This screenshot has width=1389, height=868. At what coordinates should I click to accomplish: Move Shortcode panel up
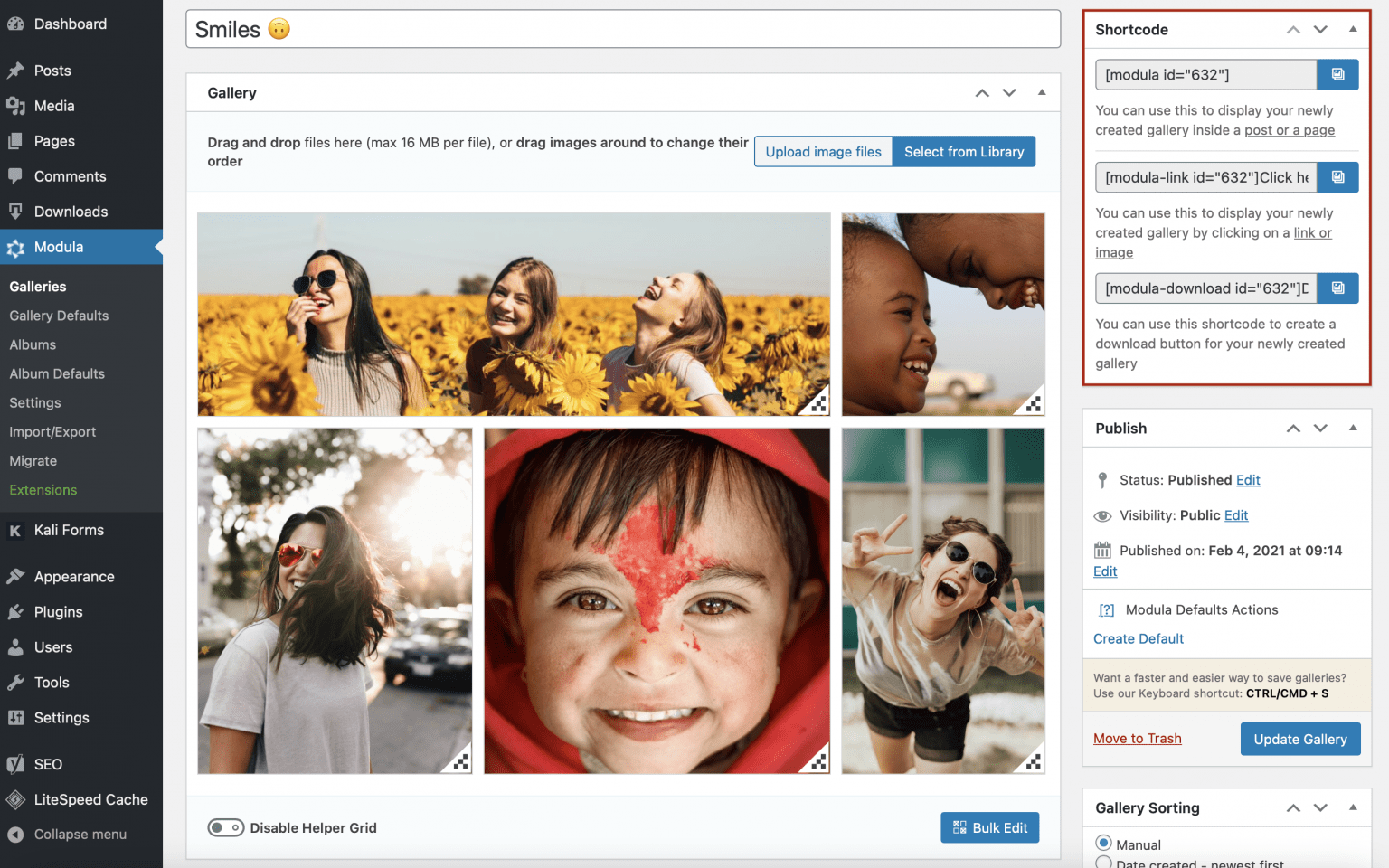[1293, 30]
